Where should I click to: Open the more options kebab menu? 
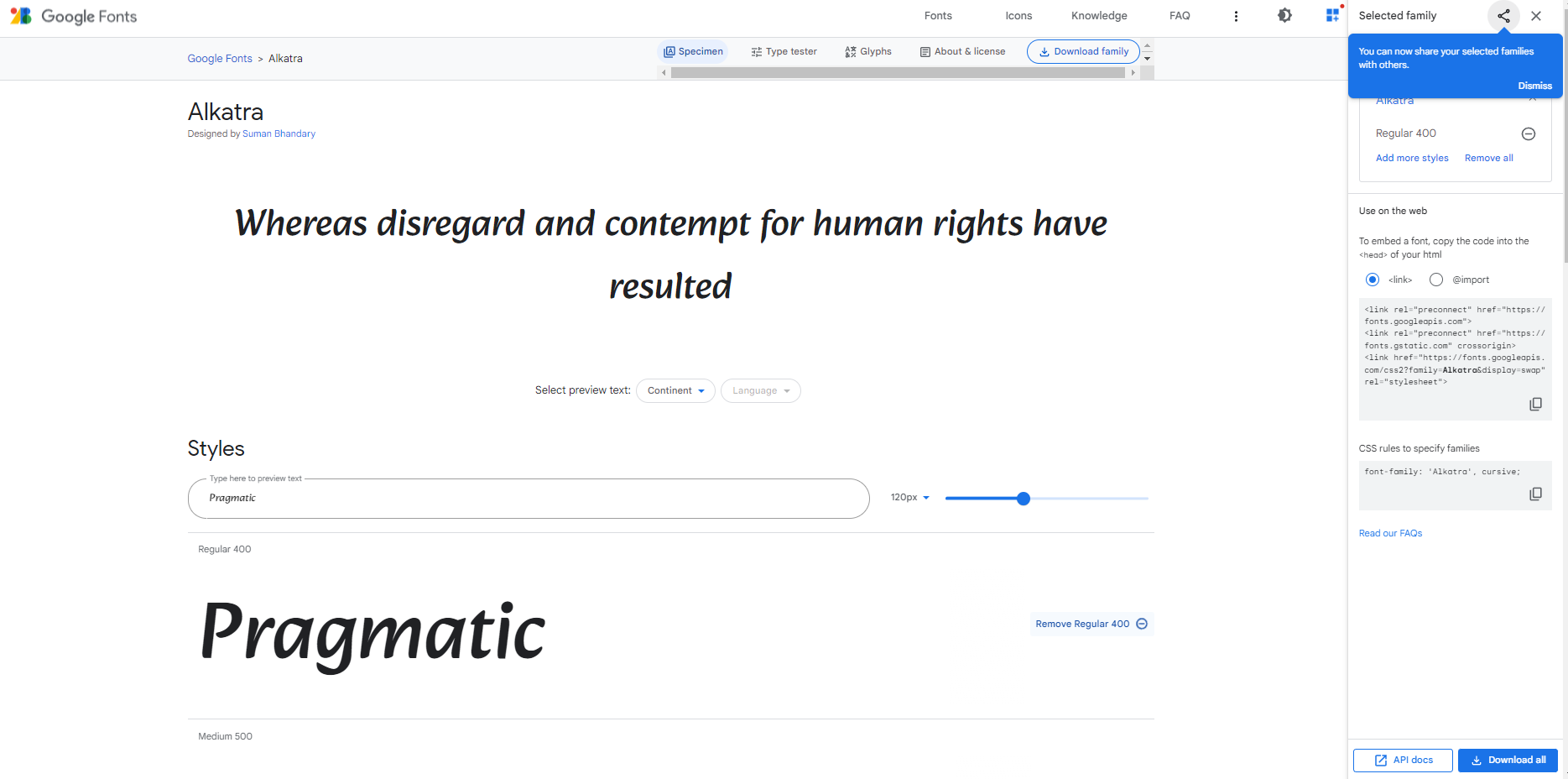pos(1236,16)
